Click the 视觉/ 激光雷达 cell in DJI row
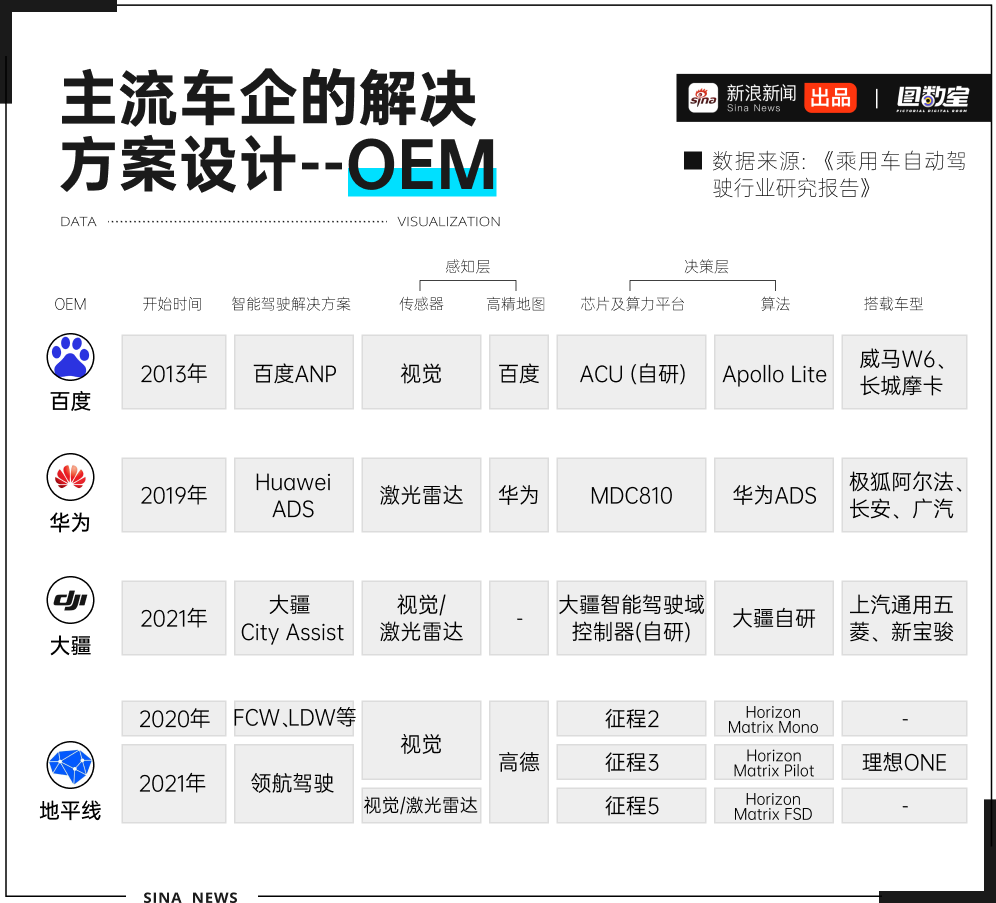Image resolution: width=996 pixels, height=903 pixels. (x=422, y=618)
